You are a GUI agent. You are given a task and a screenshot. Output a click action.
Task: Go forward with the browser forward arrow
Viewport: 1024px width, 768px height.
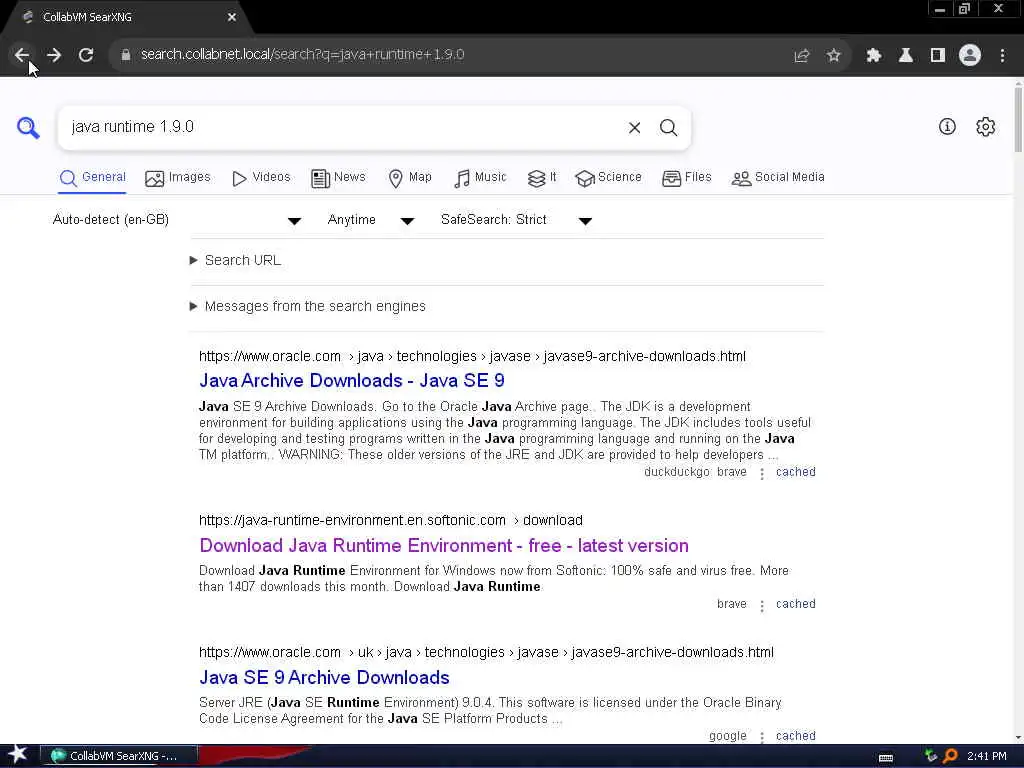pyautogui.click(x=54, y=55)
